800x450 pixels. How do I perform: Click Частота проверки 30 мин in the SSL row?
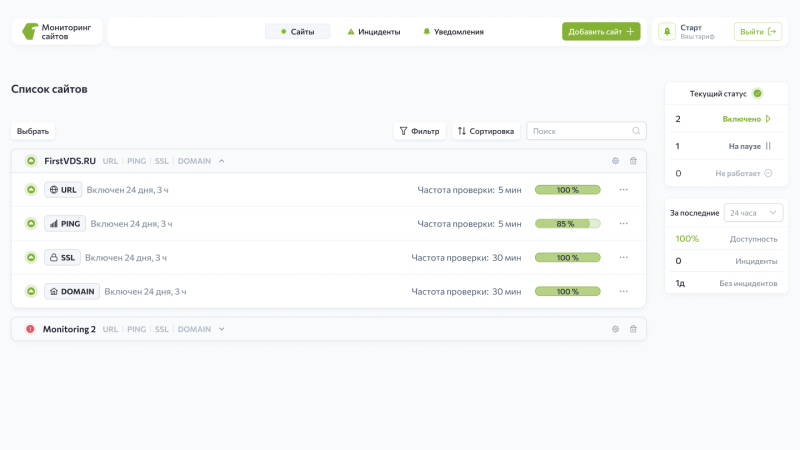(x=466, y=258)
